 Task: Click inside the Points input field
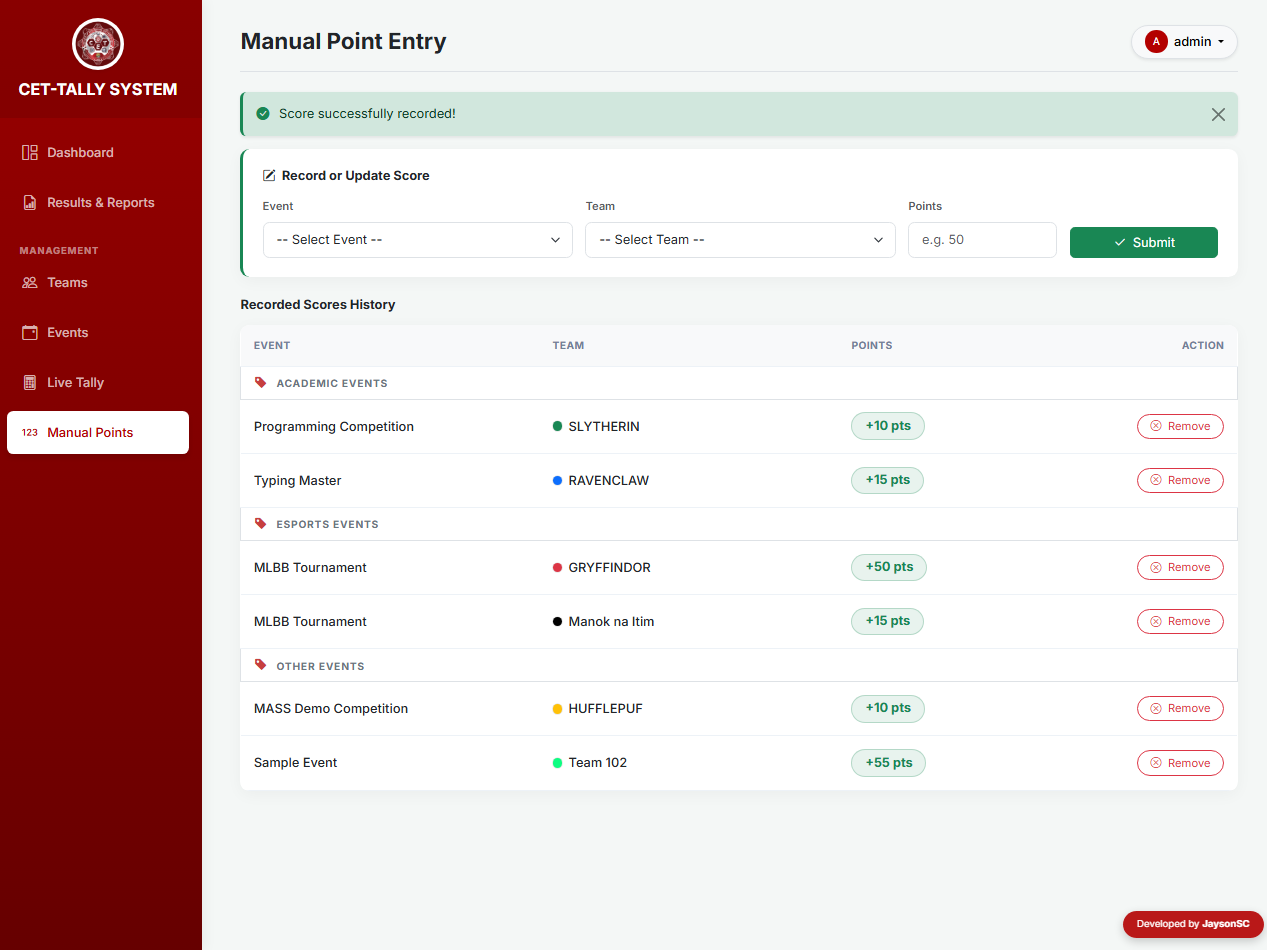(x=981, y=240)
